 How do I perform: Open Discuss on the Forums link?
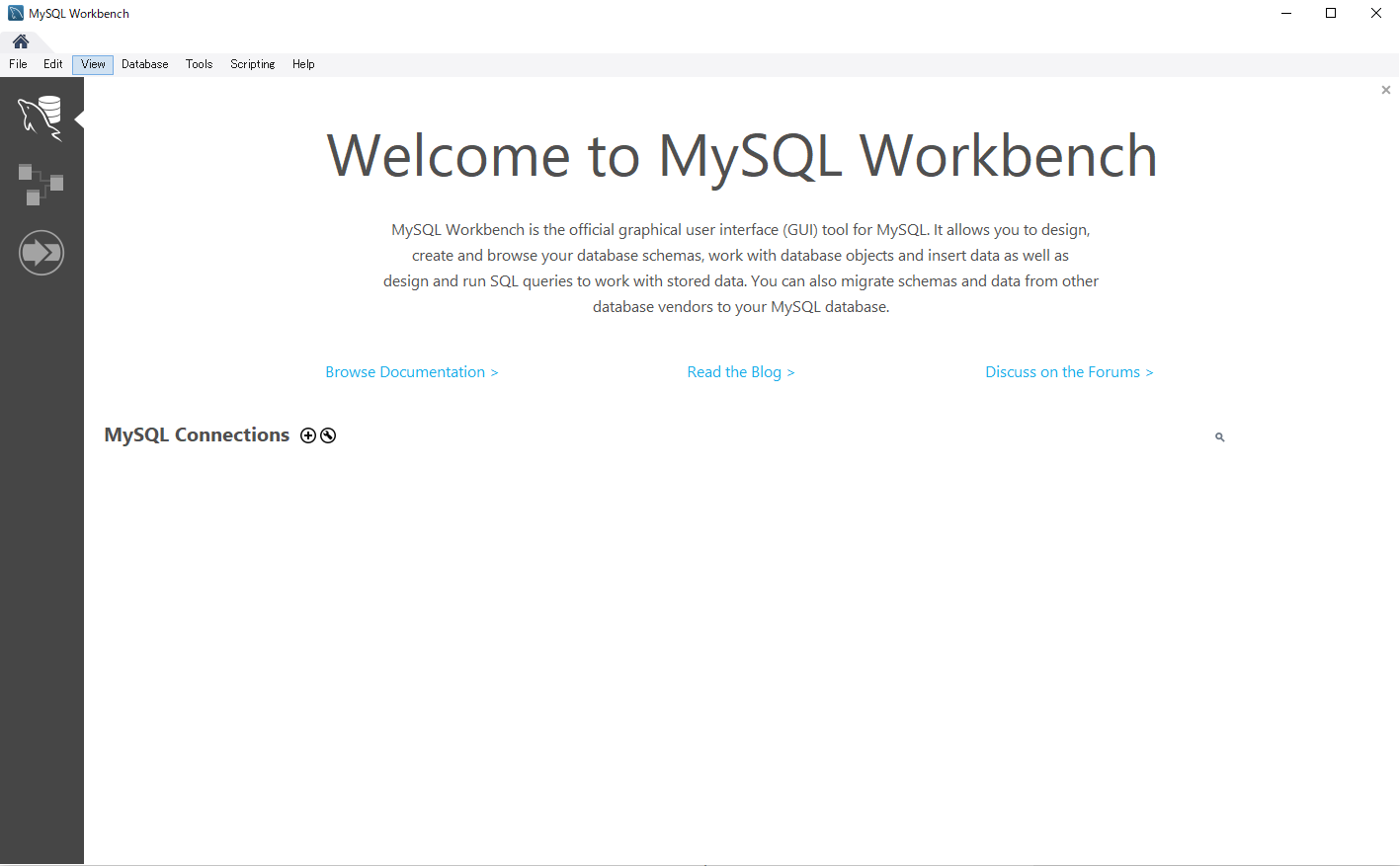point(1069,371)
